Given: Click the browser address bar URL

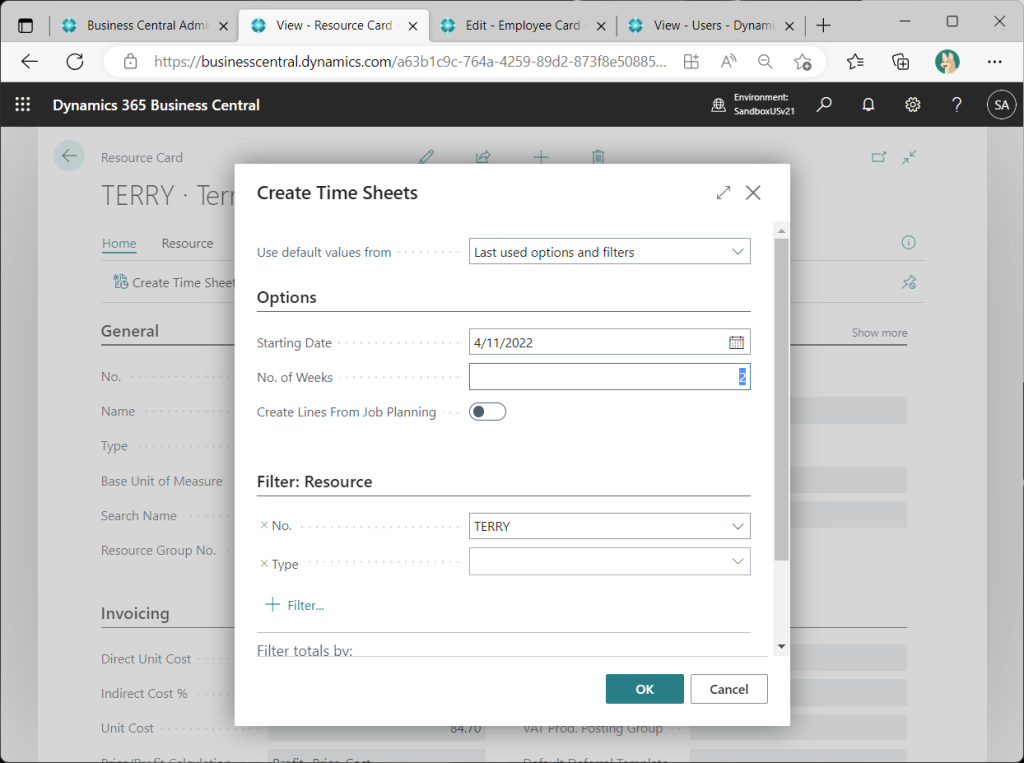Looking at the screenshot, I should coord(410,62).
